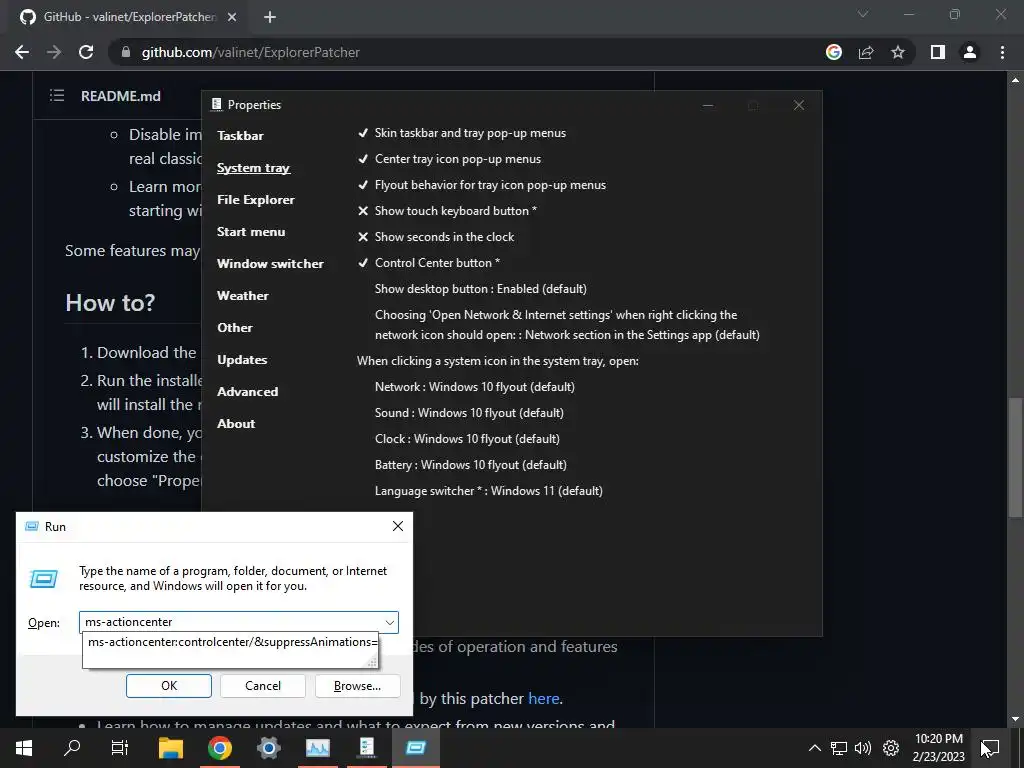1024x768 pixels.
Task: Change Language switcher option
Action: [488, 491]
